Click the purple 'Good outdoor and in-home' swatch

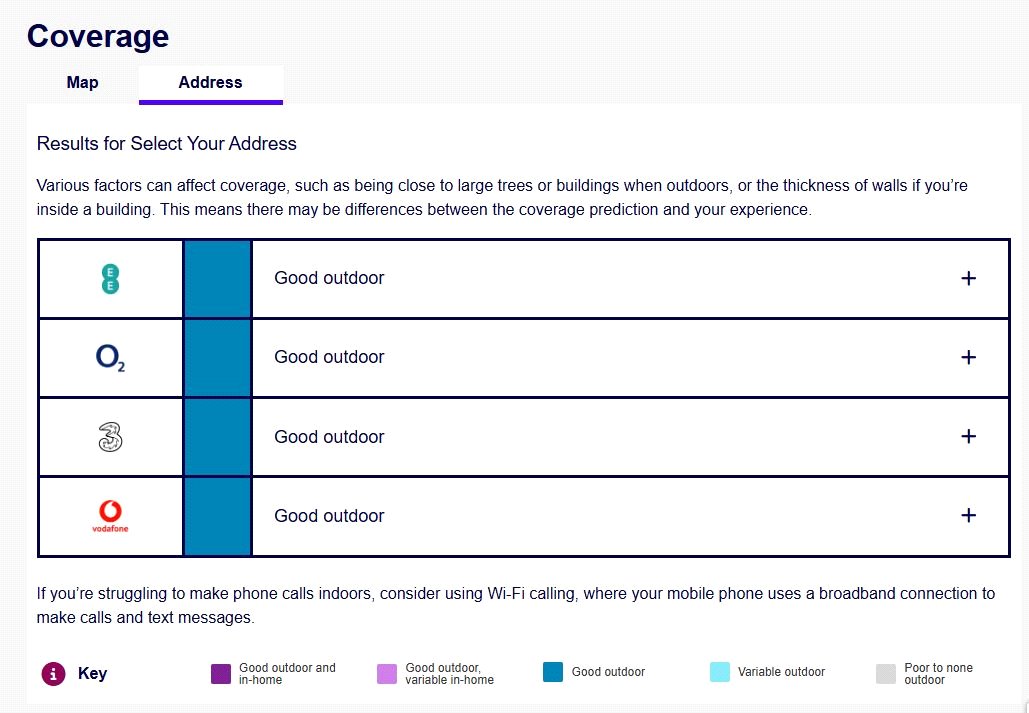[x=221, y=673]
